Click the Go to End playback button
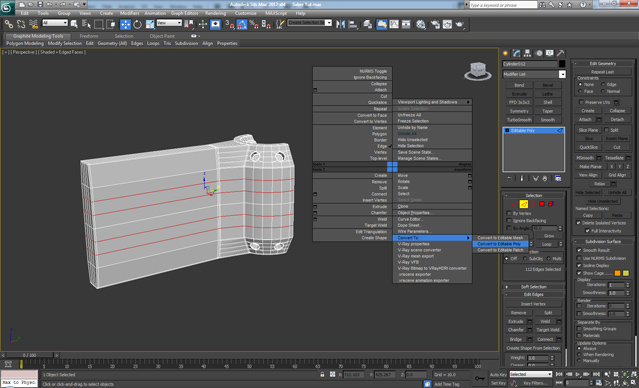Image resolution: width=639 pixels, height=388 pixels. [x=597, y=374]
